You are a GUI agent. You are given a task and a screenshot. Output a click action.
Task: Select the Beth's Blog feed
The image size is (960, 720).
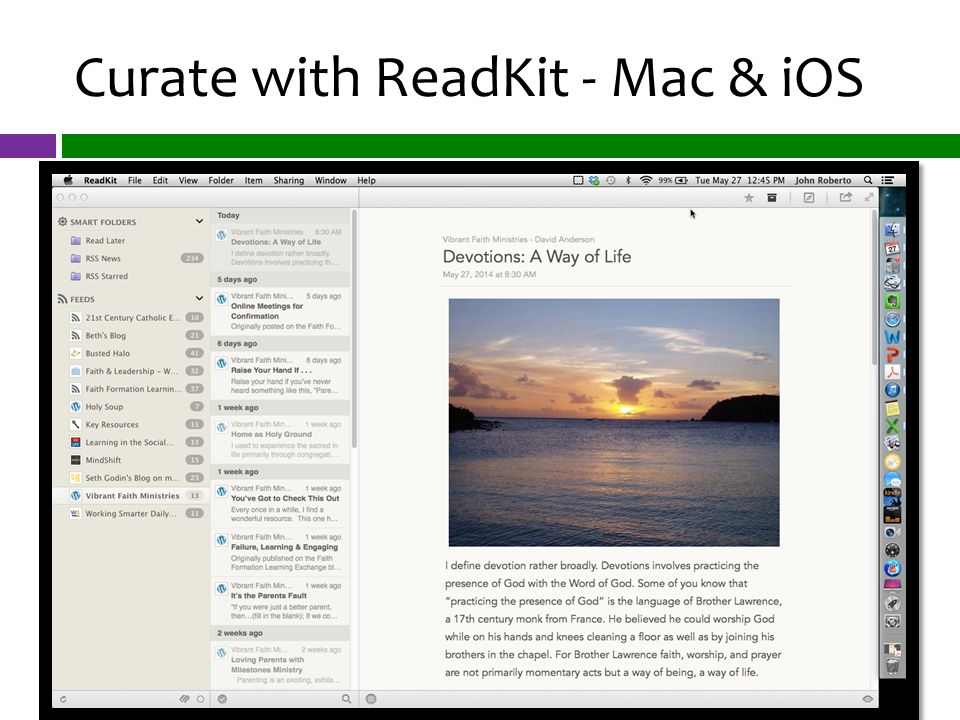point(131,336)
